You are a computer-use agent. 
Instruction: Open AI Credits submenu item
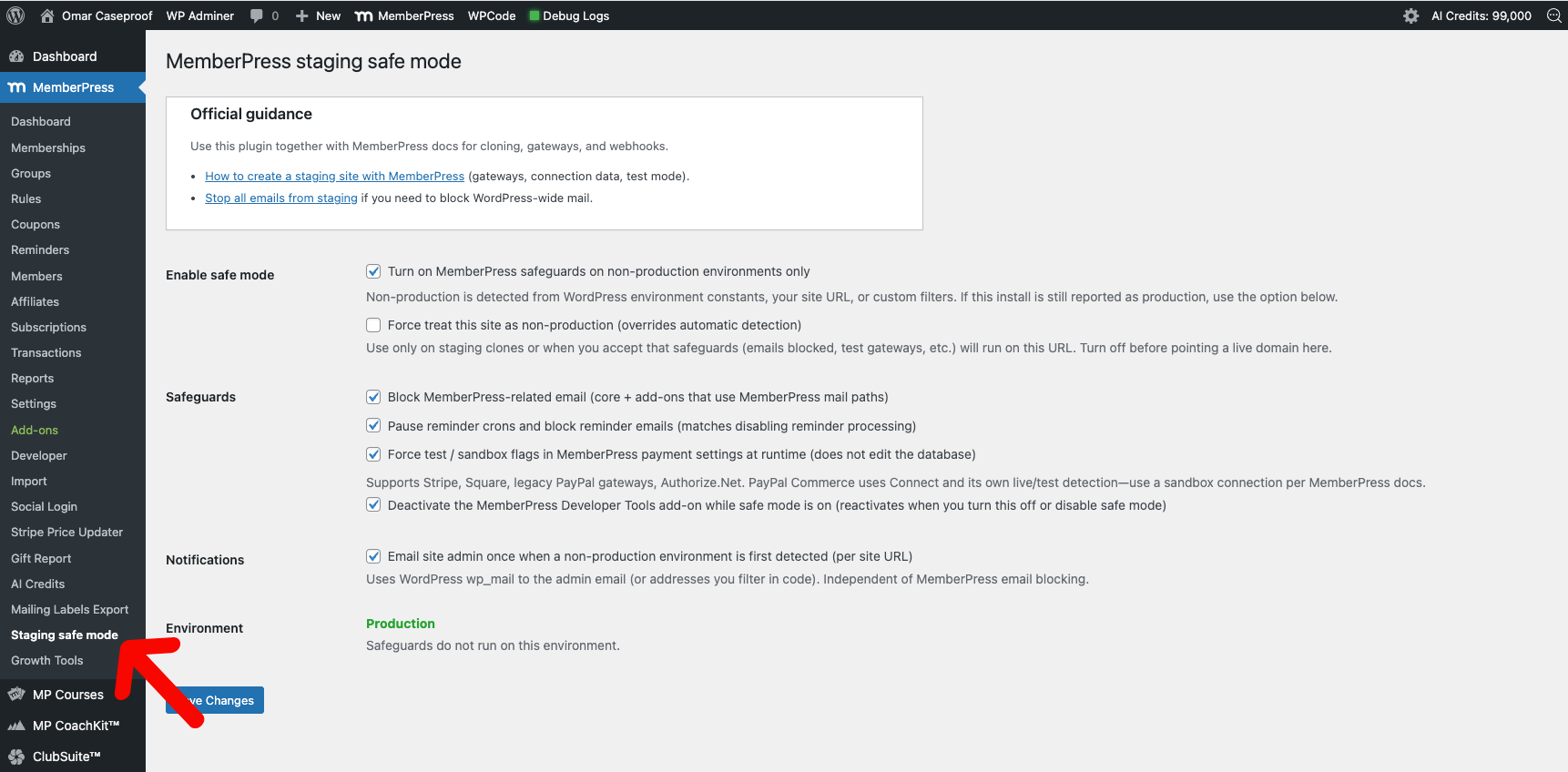tap(38, 584)
